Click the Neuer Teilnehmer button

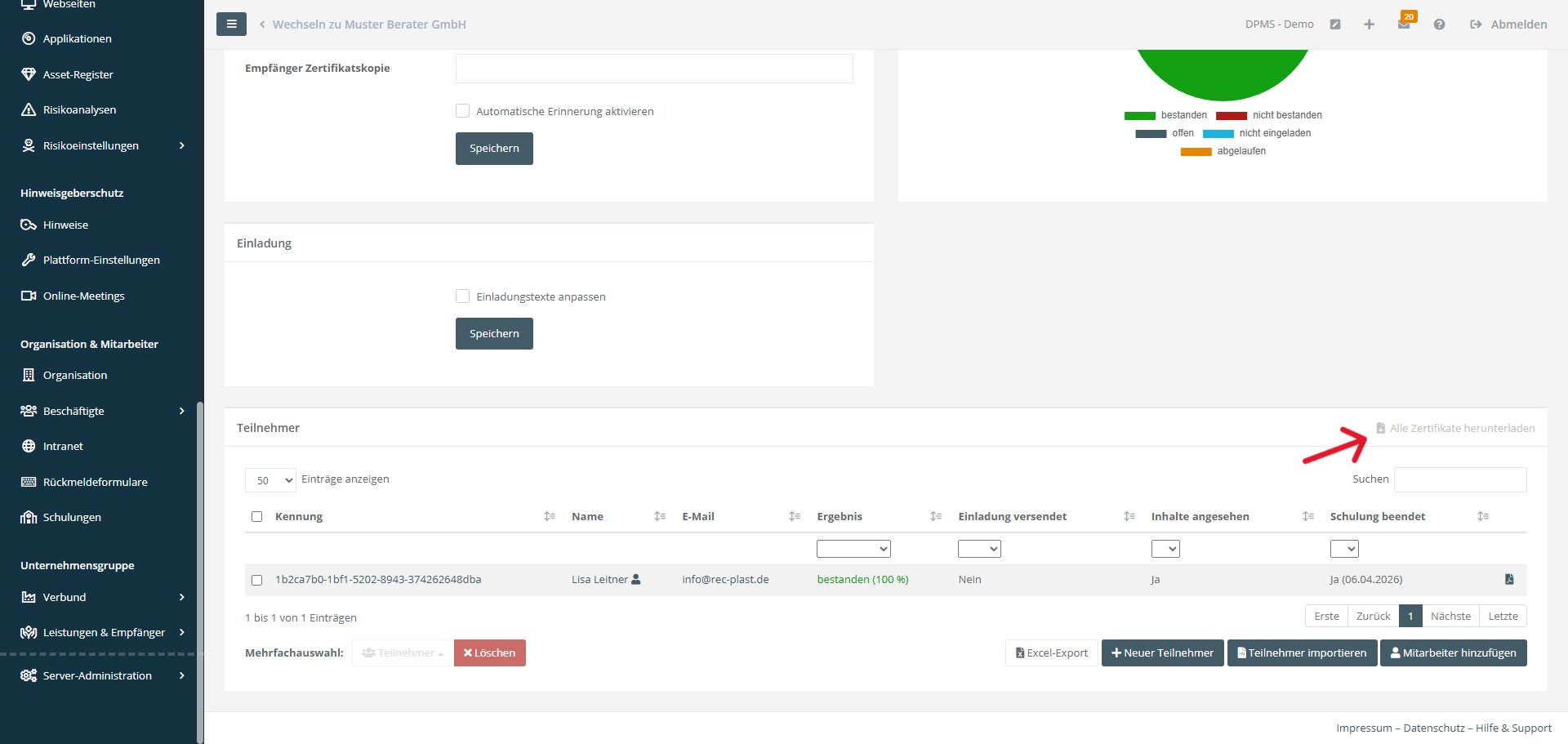1162,653
